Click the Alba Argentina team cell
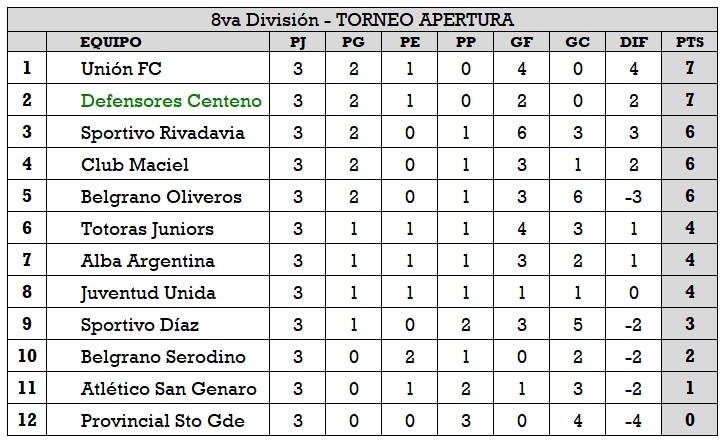The width and height of the screenshot is (725, 444). coord(147,261)
